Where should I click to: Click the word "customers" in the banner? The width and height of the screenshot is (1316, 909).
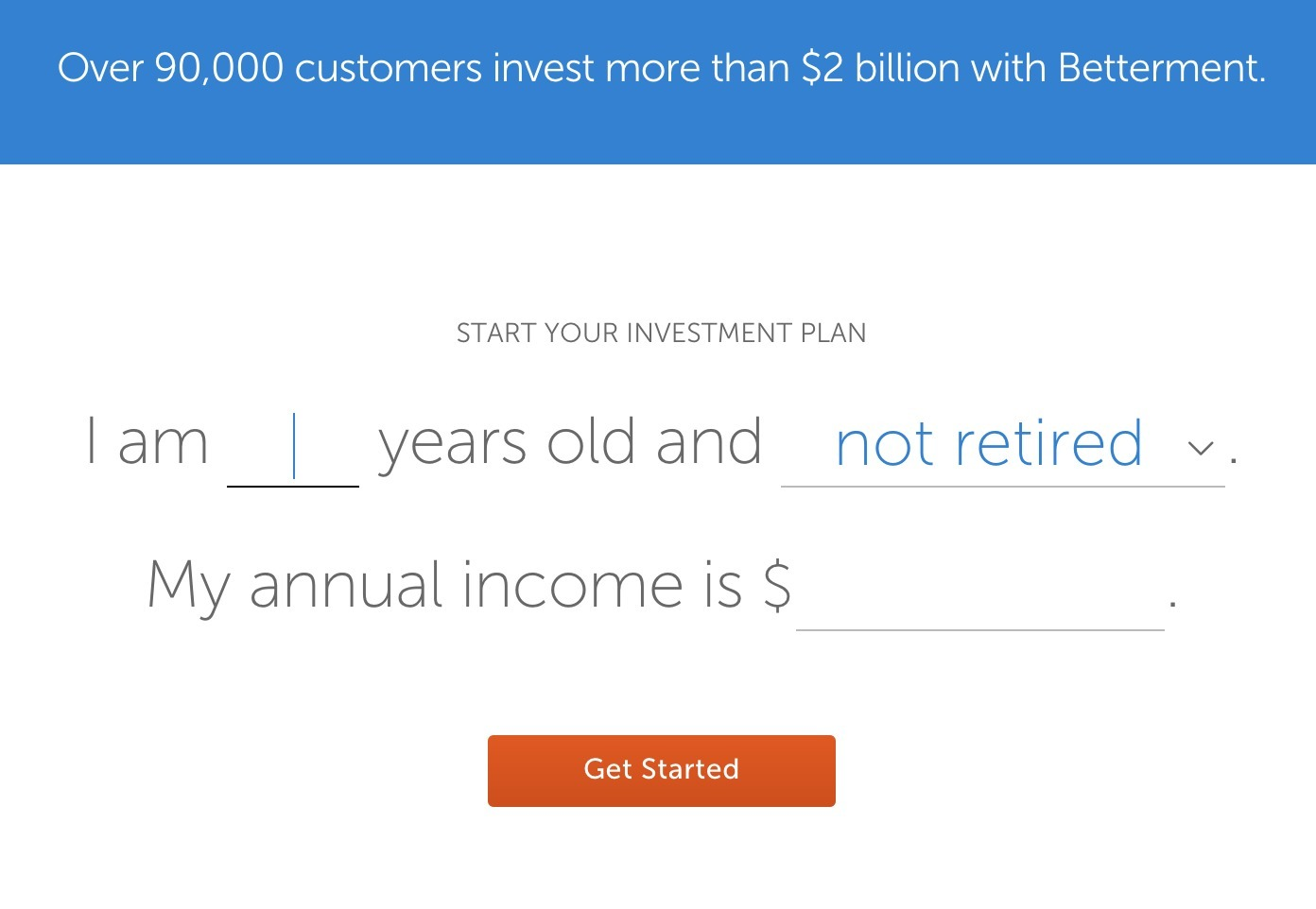(389, 68)
